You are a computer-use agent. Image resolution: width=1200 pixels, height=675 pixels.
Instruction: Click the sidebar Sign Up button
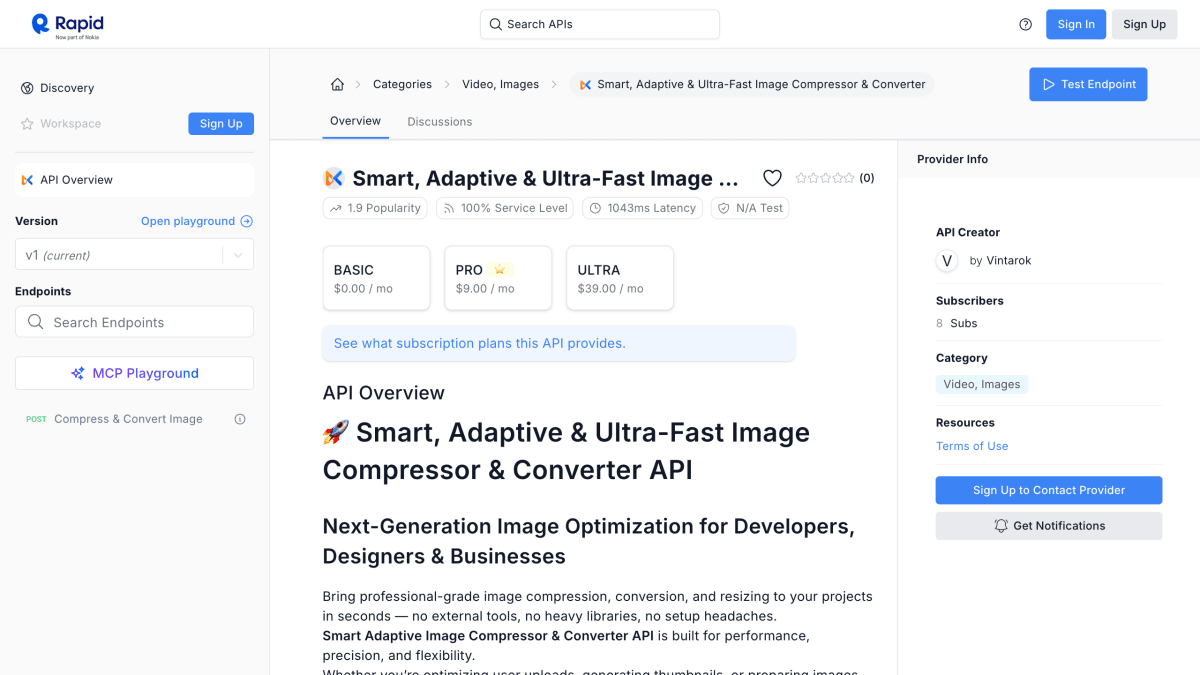(221, 124)
